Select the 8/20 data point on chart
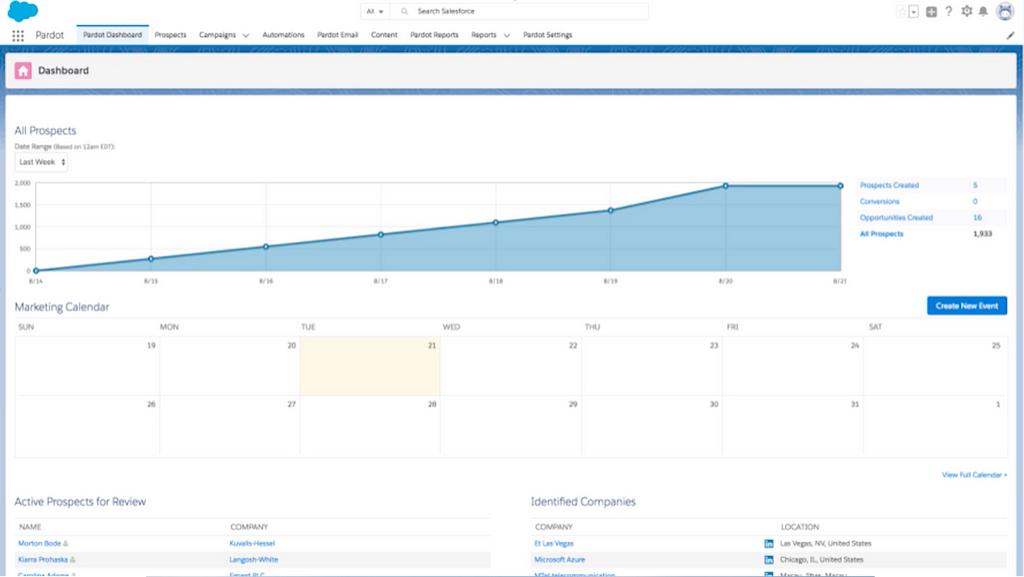1024x577 pixels. (725, 186)
